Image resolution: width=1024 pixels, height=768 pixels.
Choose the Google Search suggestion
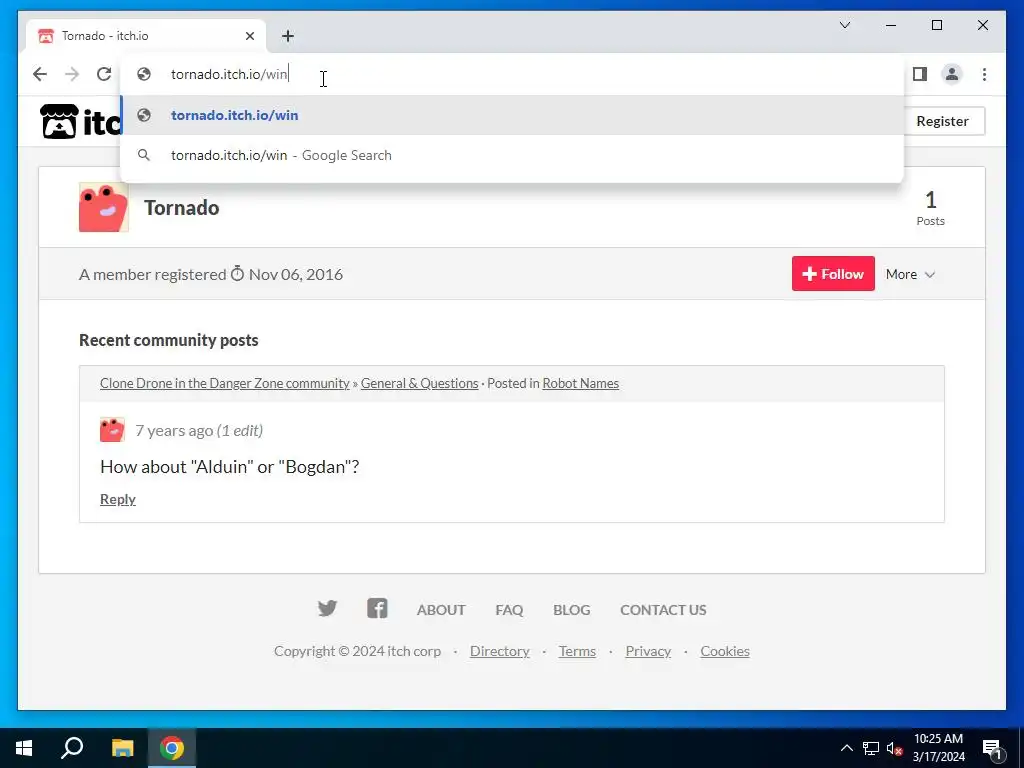click(x=512, y=155)
